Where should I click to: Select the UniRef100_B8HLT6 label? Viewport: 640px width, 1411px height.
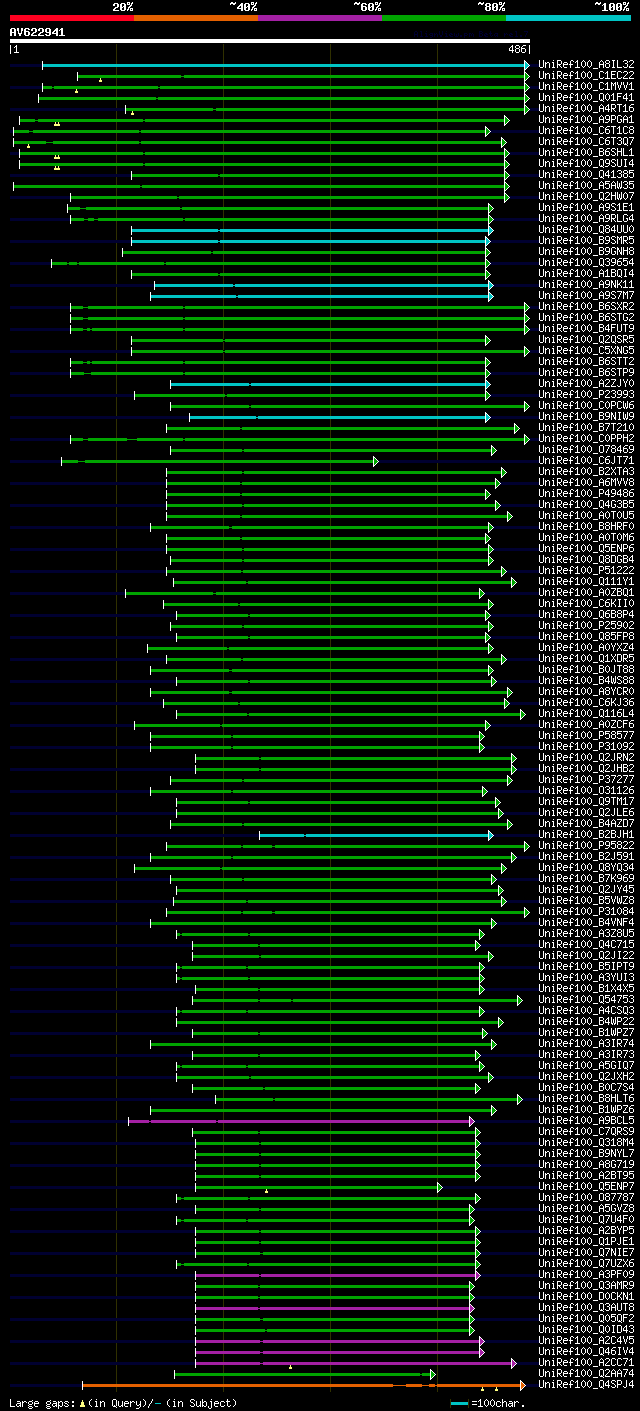tap(586, 1099)
